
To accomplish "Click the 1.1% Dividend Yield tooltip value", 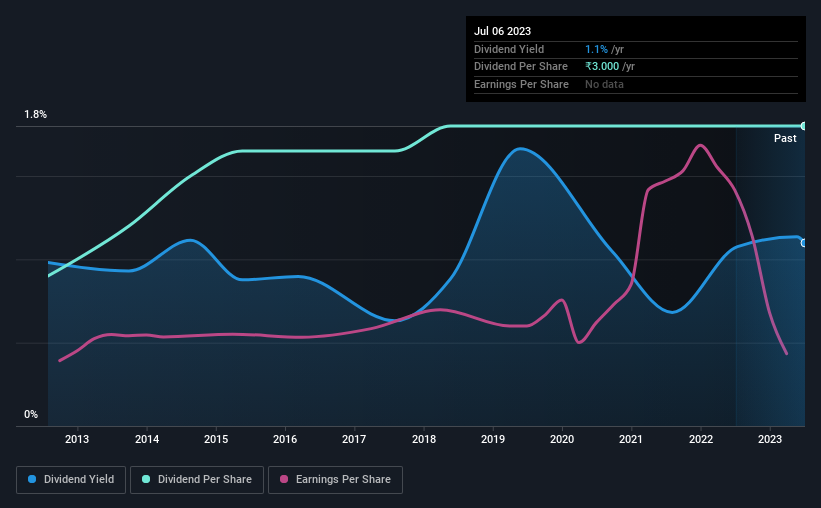I will click(596, 49).
